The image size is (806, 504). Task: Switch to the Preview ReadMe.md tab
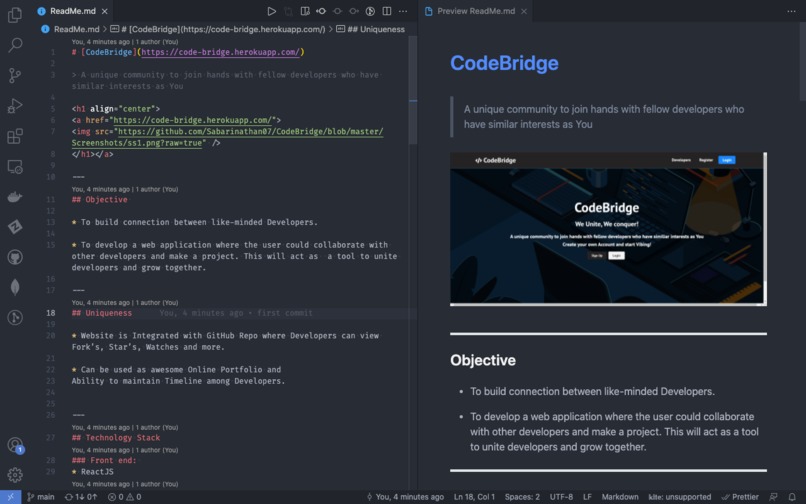(475, 11)
